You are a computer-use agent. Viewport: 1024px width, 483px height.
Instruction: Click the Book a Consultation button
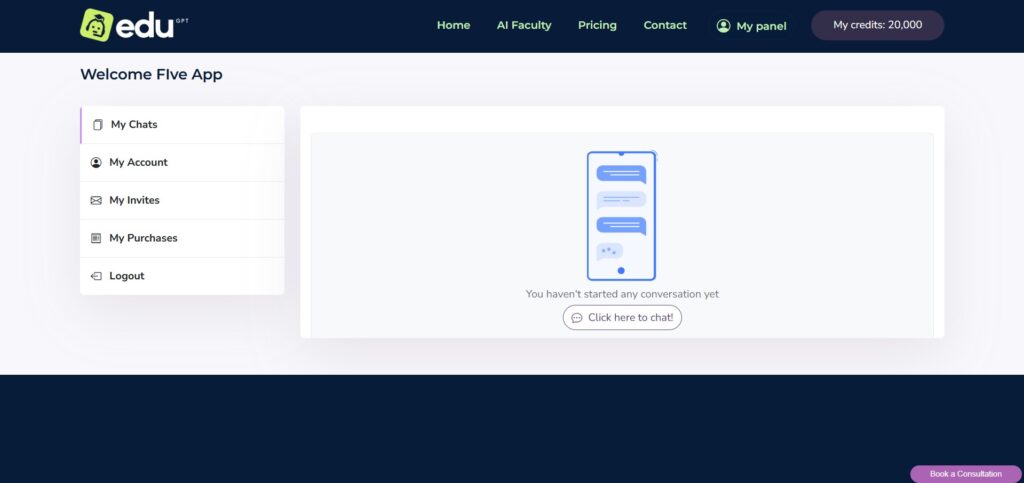click(965, 474)
